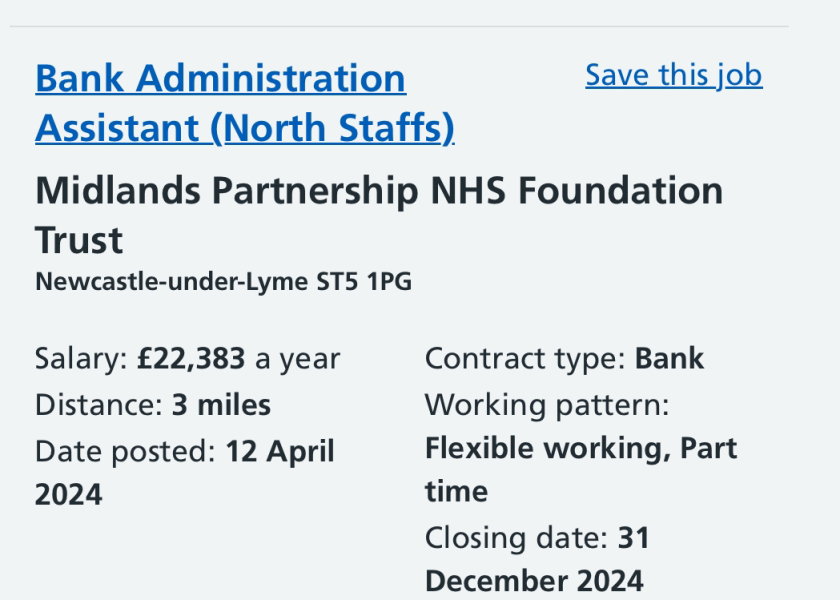Open the Bank Administration Assistant job listing
Viewport: 840px width, 600px height.
pyautogui.click(x=220, y=79)
